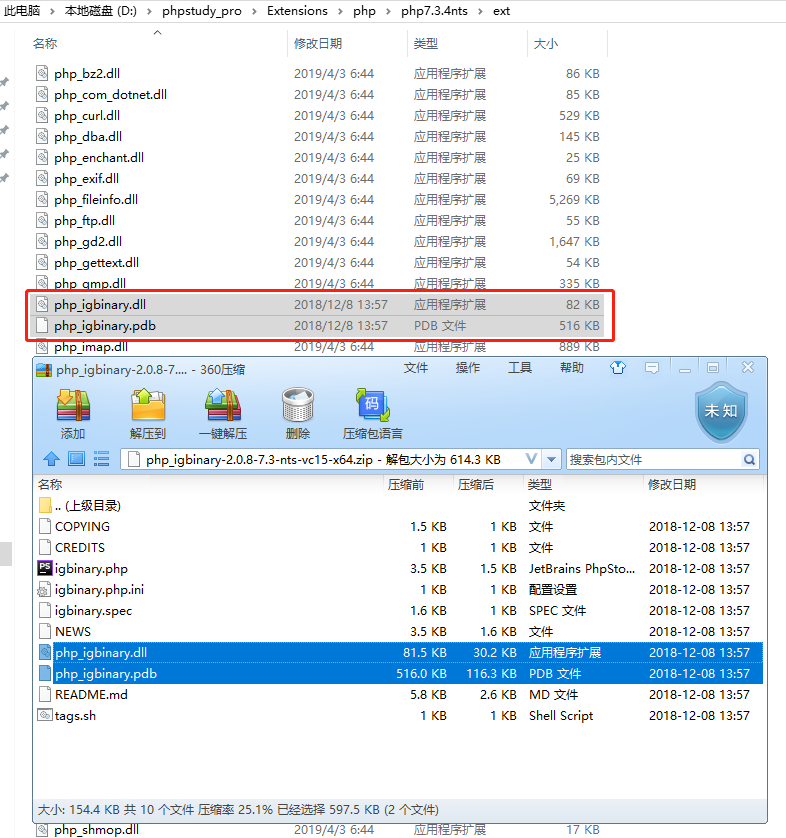Go up one level with the blue arrow

(x=51, y=459)
